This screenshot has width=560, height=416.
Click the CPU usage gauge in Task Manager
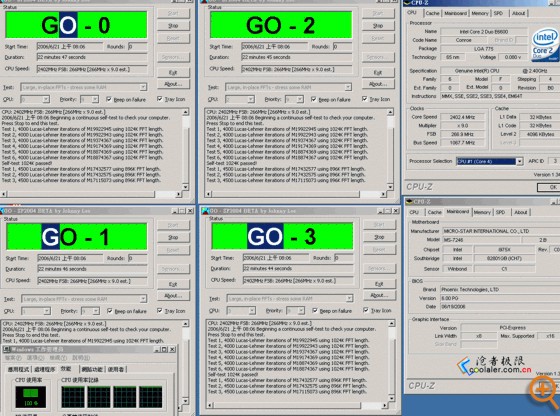[x=31, y=397]
